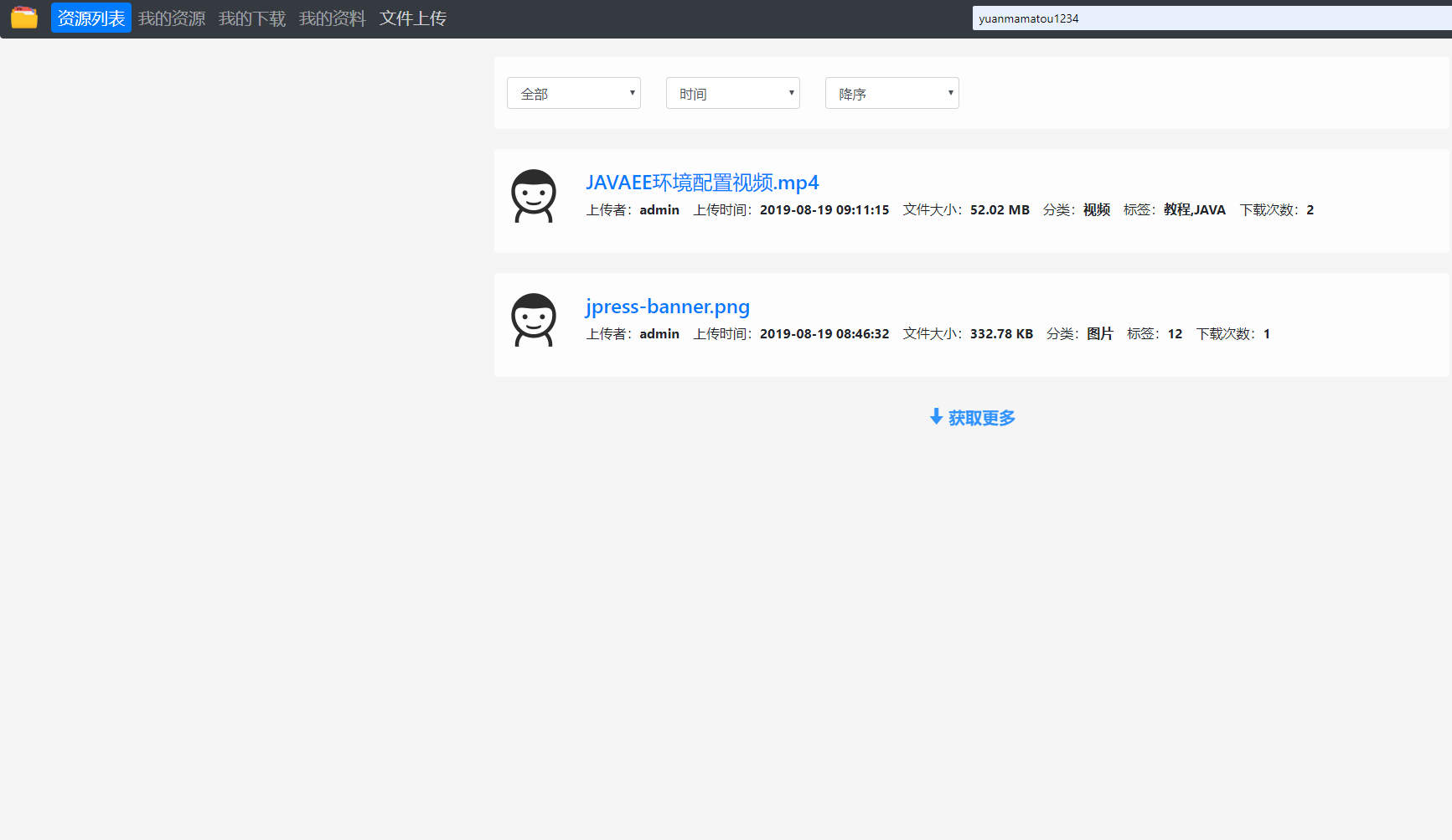The height and width of the screenshot is (840, 1452).
Task: Select the 文件上传 menu item
Action: click(412, 18)
